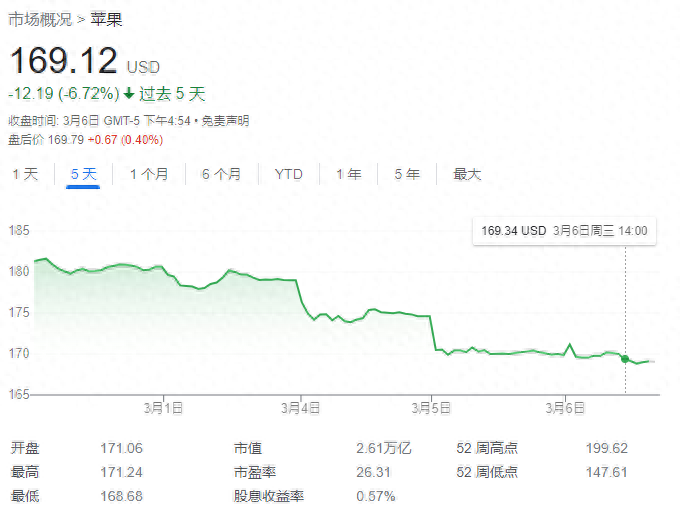The width and height of the screenshot is (681, 511).
Task: Click the 开盘 label
Action: [25, 448]
